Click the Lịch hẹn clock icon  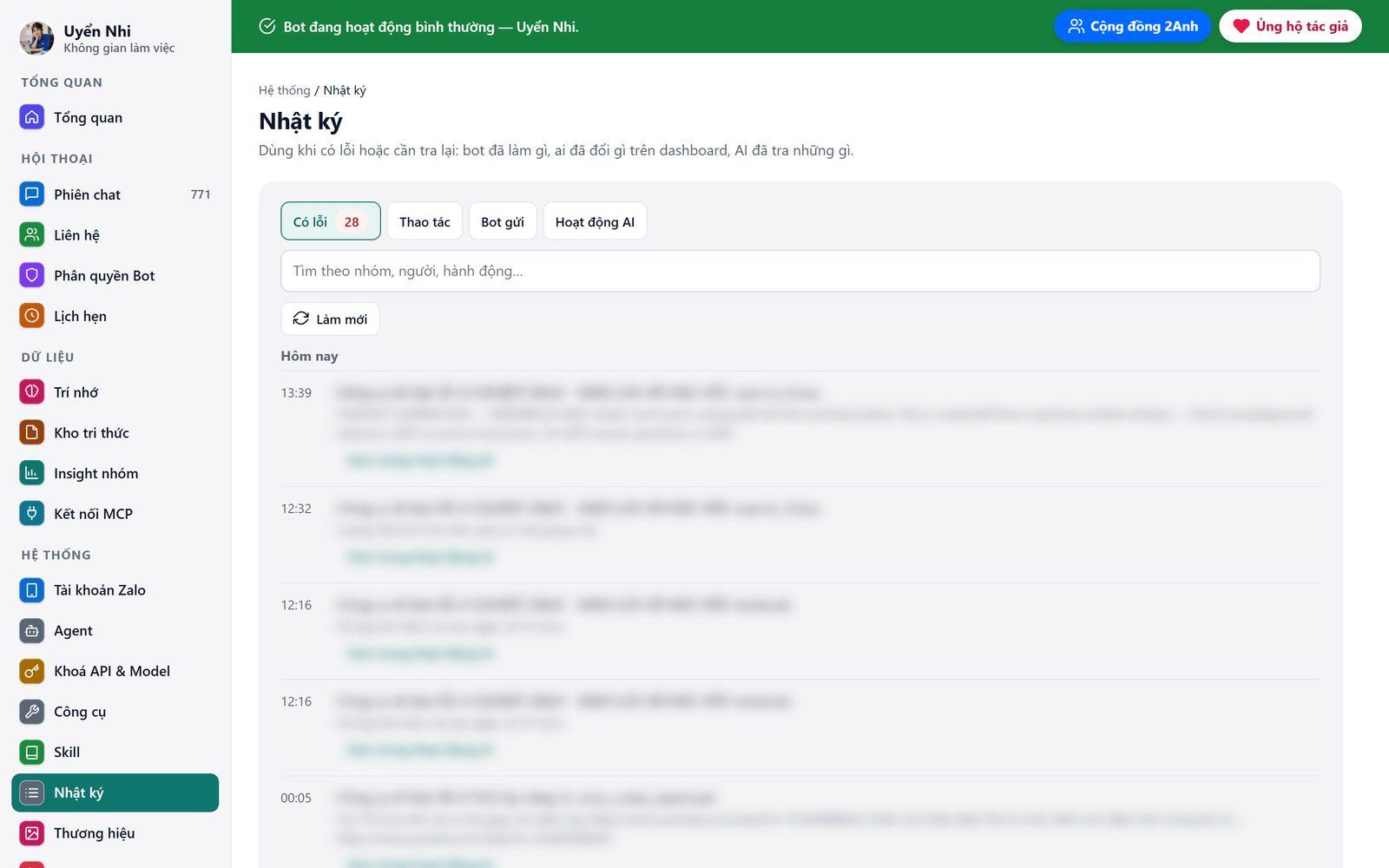32,316
